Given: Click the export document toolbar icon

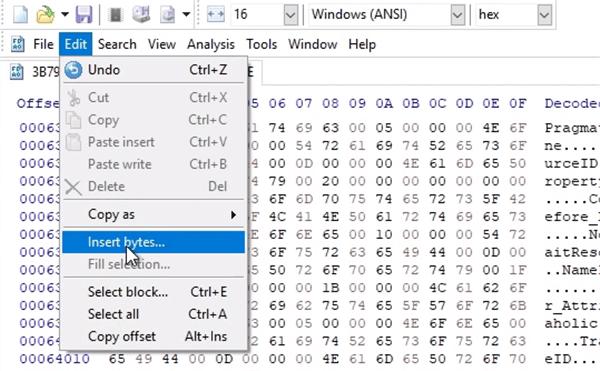Looking at the screenshot, I should point(167,15).
